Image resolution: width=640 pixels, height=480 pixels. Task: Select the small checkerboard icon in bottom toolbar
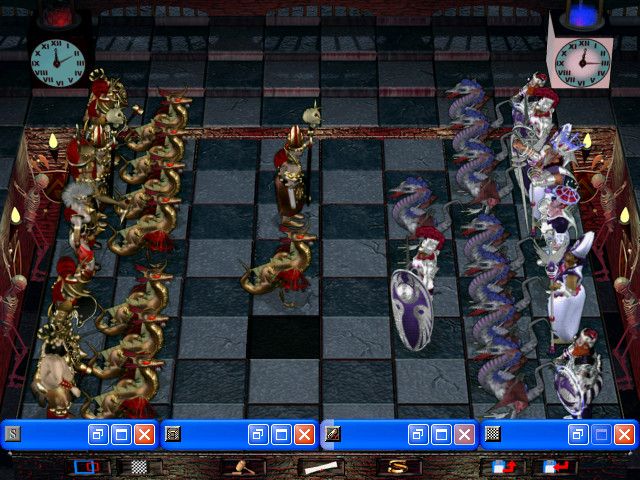(140, 466)
